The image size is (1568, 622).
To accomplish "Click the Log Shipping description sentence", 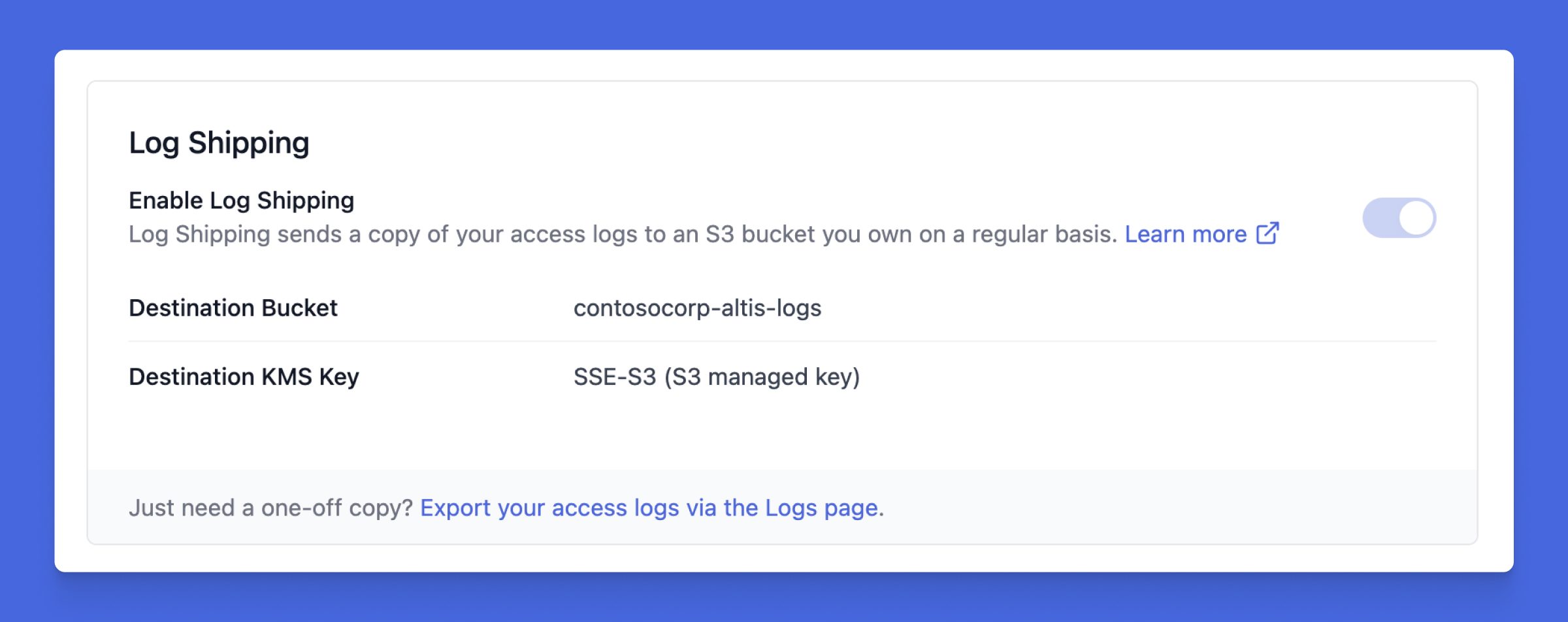I will 621,234.
